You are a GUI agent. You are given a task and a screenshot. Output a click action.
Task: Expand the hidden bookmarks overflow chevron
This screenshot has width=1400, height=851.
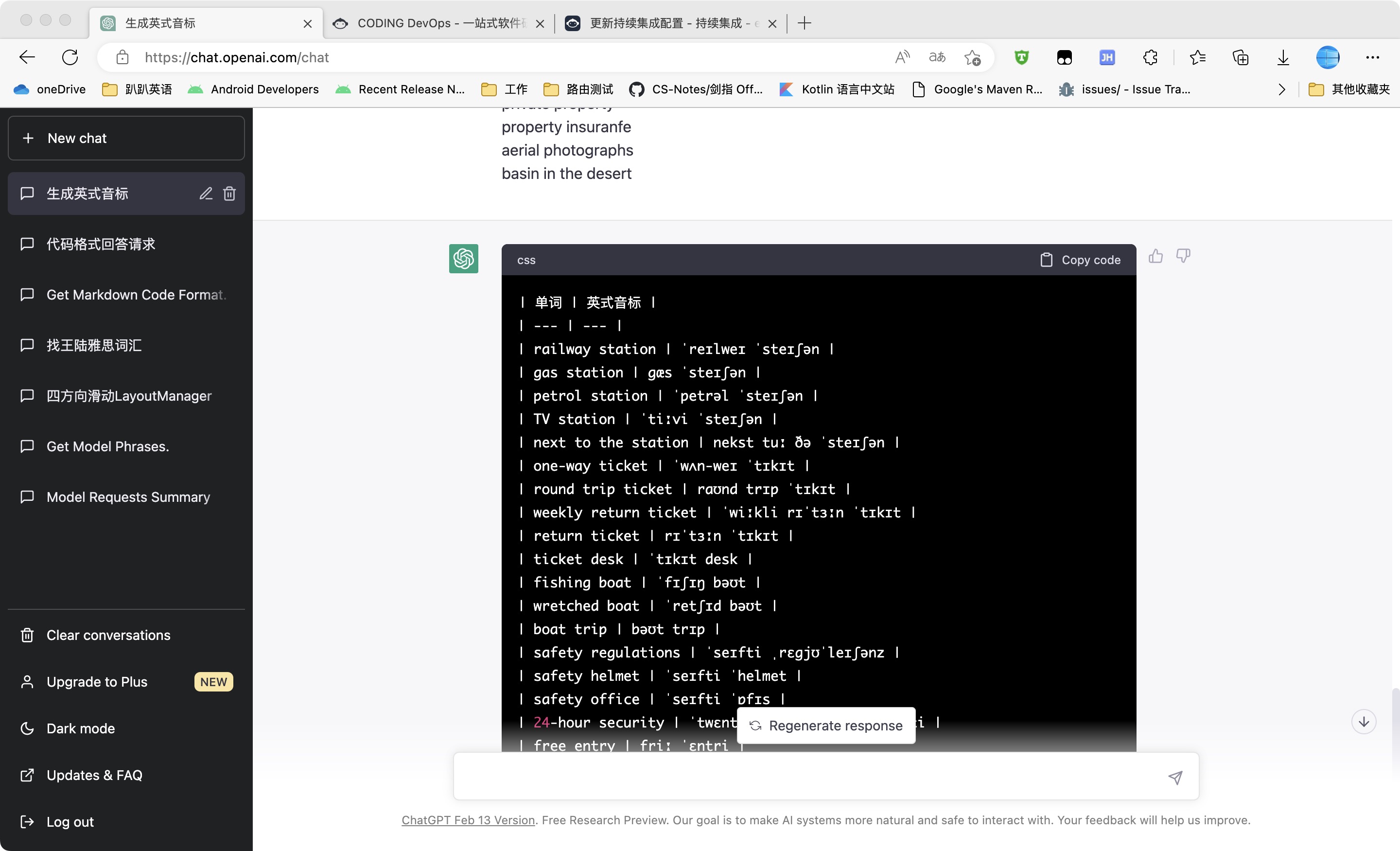pyautogui.click(x=1281, y=89)
